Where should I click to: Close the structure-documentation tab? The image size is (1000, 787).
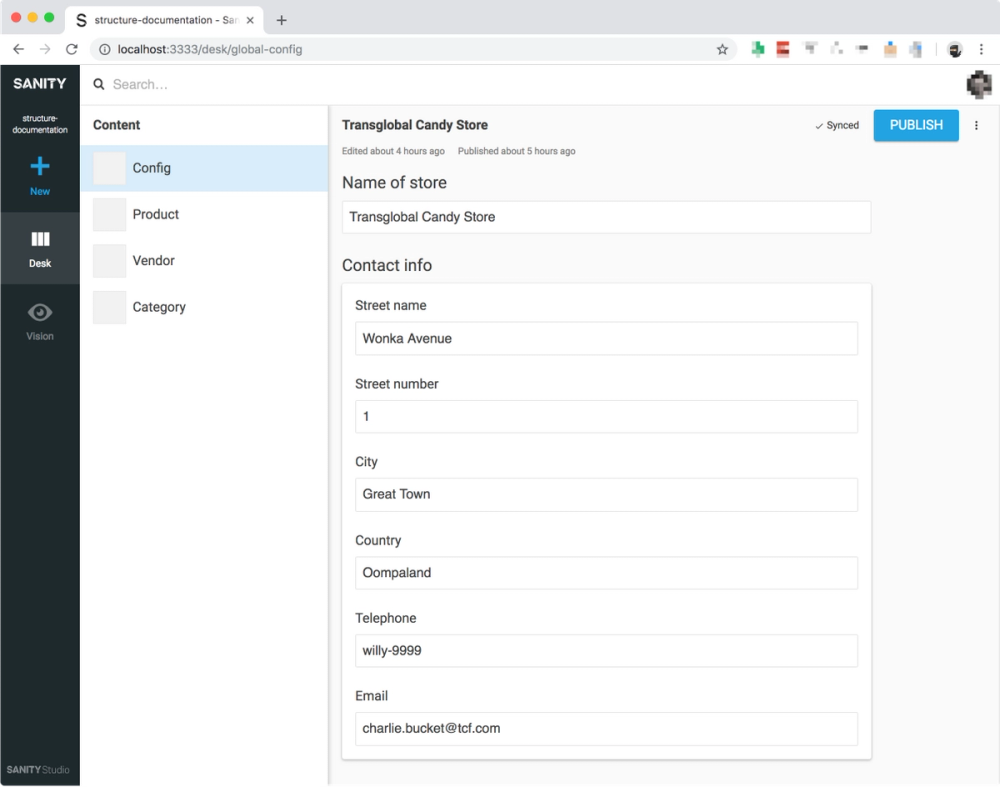click(250, 20)
